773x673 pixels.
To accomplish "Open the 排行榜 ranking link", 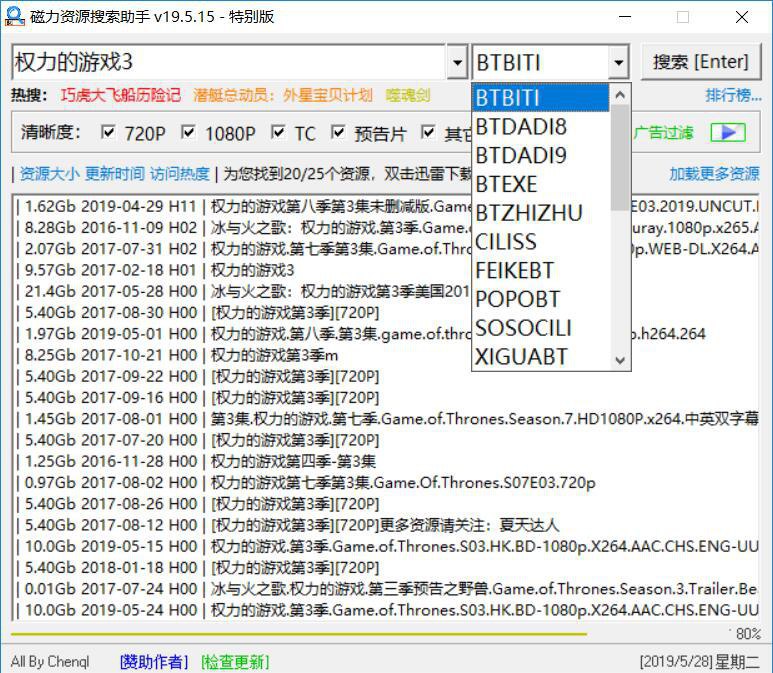I will (733, 95).
